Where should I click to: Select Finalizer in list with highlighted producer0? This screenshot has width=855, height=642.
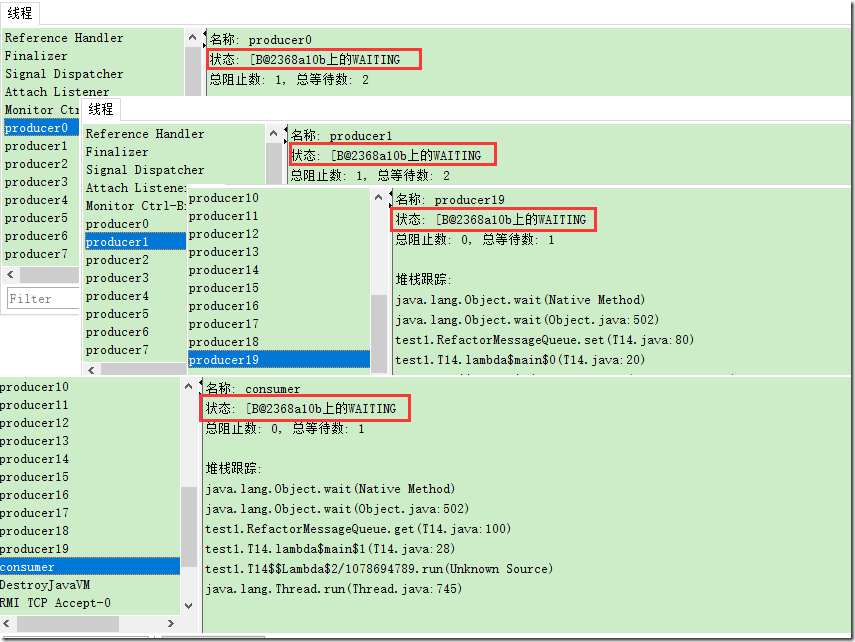pos(36,56)
